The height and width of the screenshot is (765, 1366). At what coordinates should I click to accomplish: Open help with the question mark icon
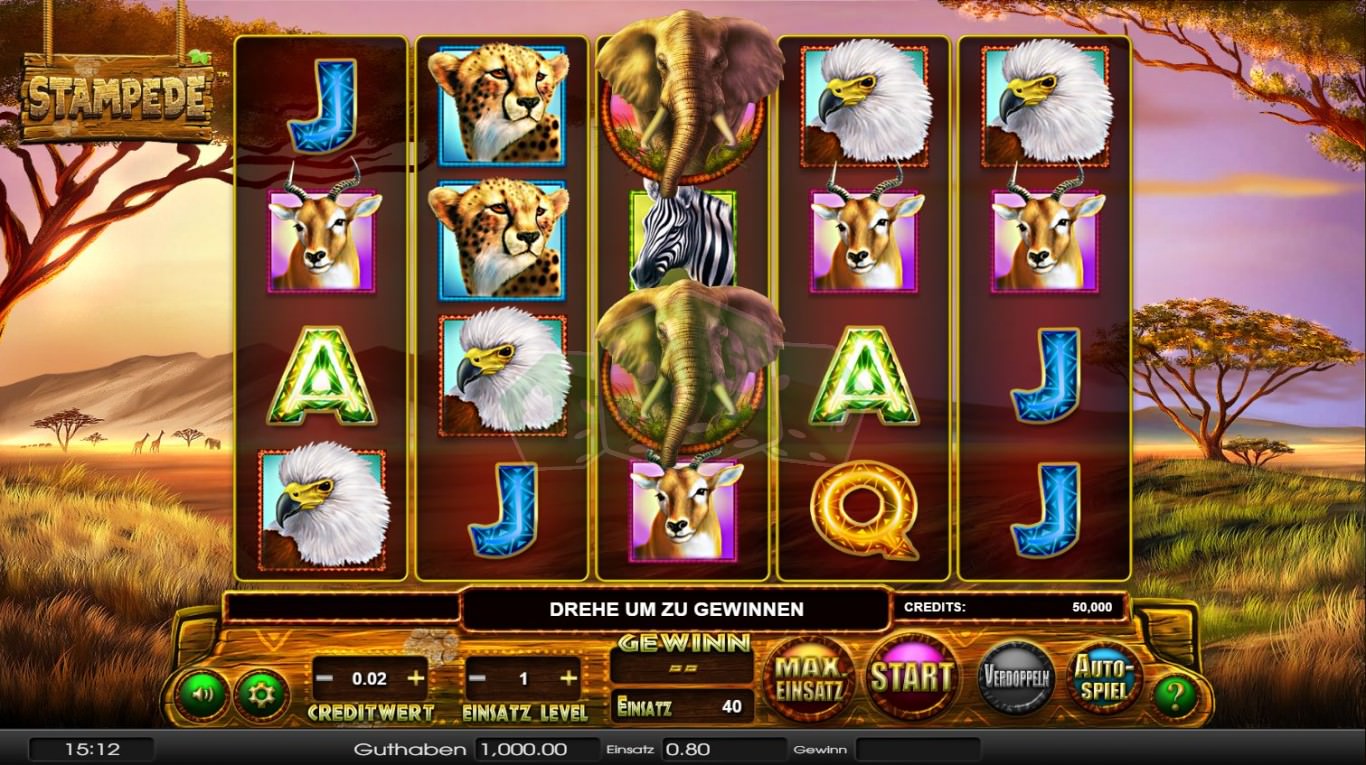click(1175, 696)
